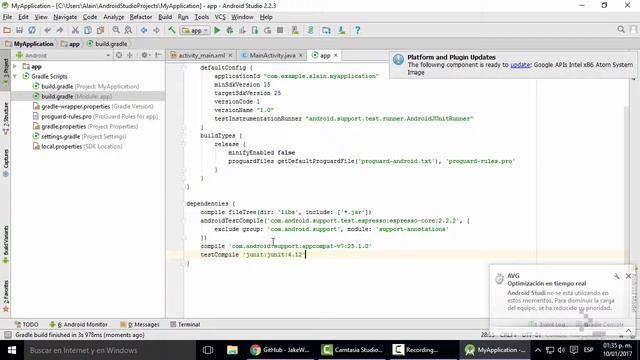The height and width of the screenshot is (360, 640).
Task: Open the TODO tool window
Action: click(27, 324)
